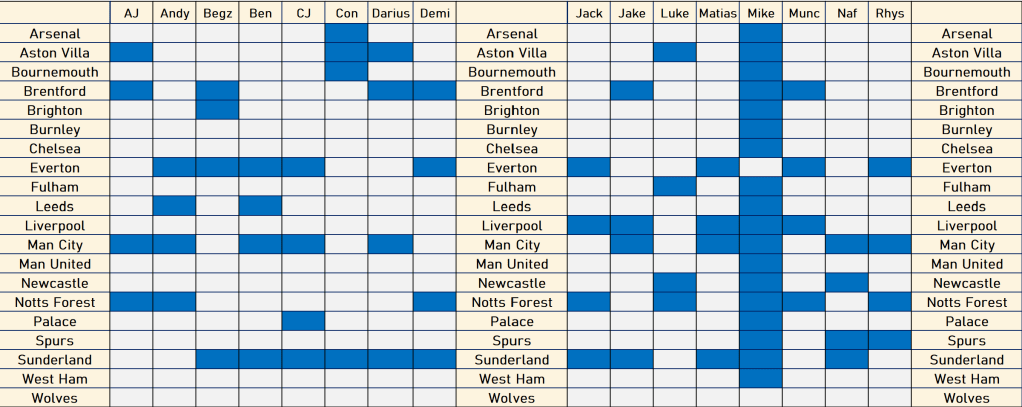This screenshot has height=407, width=1022.
Task: Select West Ham label in the rightmost column
Action: click(966, 379)
